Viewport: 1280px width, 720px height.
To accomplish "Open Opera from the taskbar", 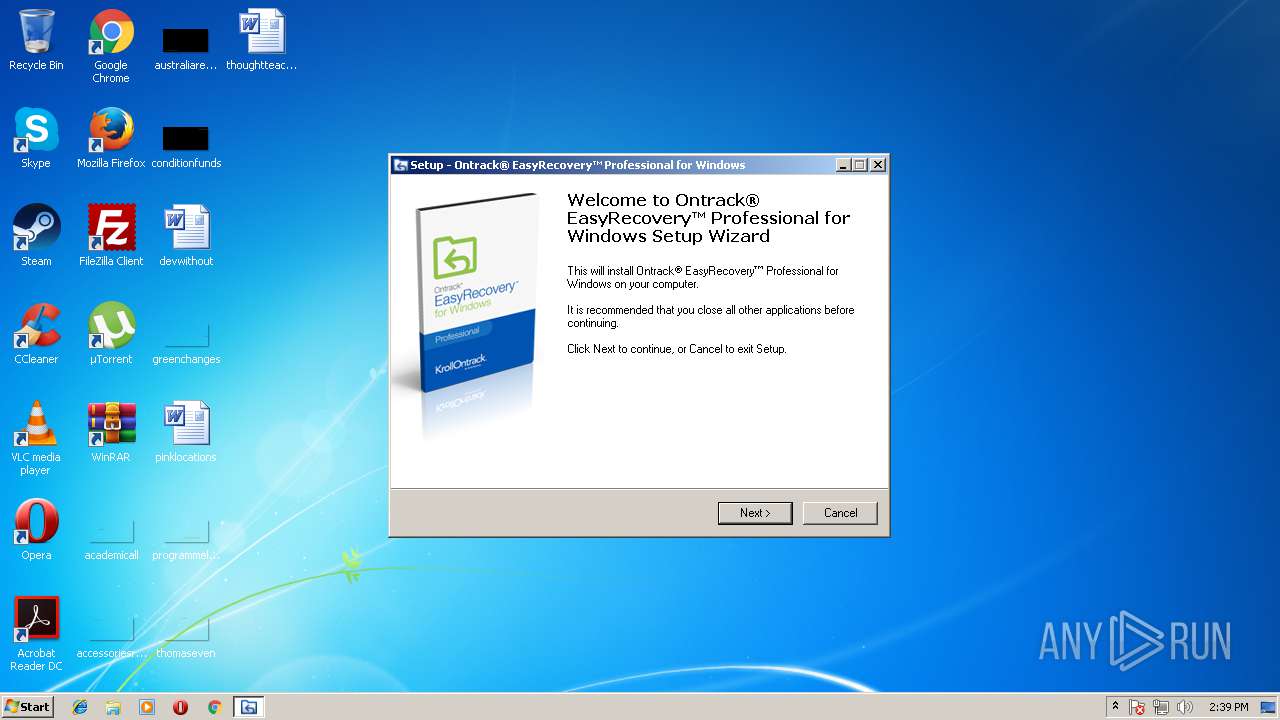I will coord(181,707).
